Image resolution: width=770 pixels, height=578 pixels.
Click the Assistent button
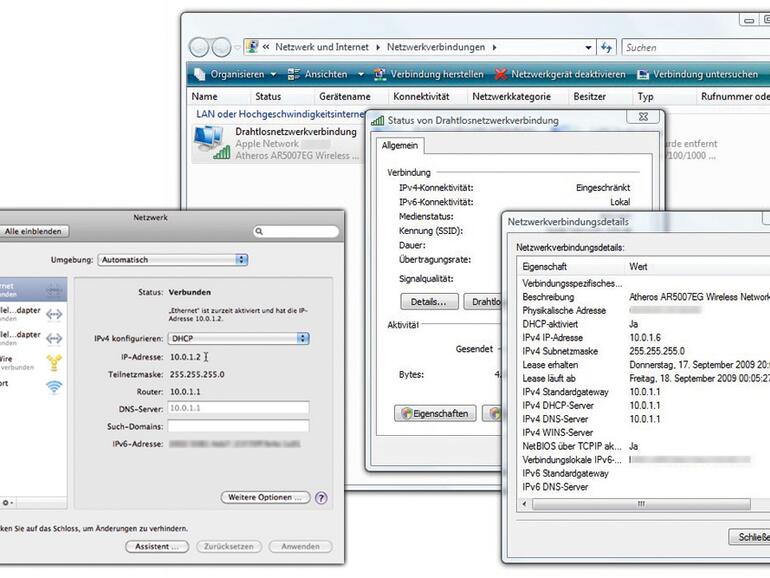(157, 547)
